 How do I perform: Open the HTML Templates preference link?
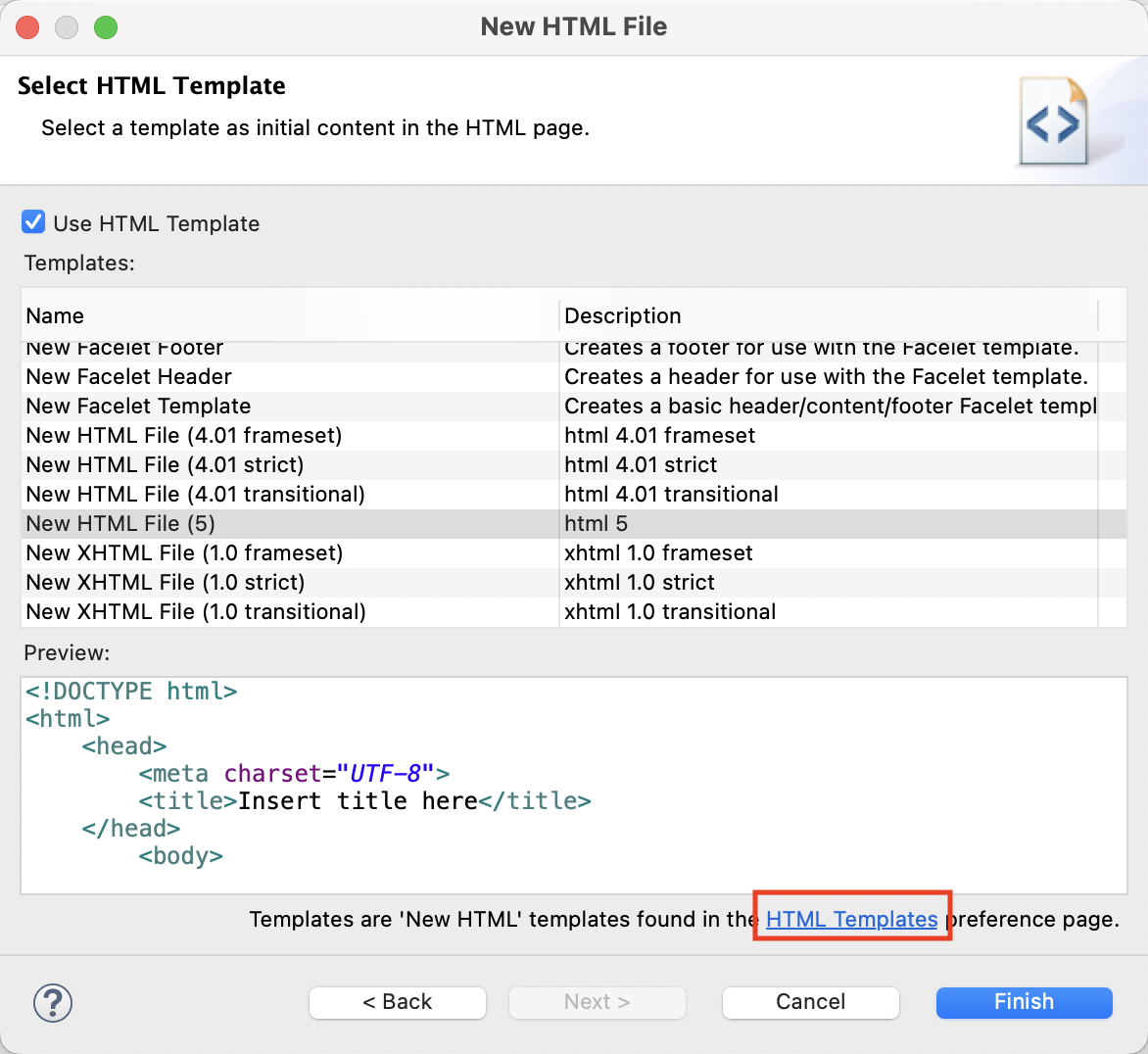[x=851, y=919]
